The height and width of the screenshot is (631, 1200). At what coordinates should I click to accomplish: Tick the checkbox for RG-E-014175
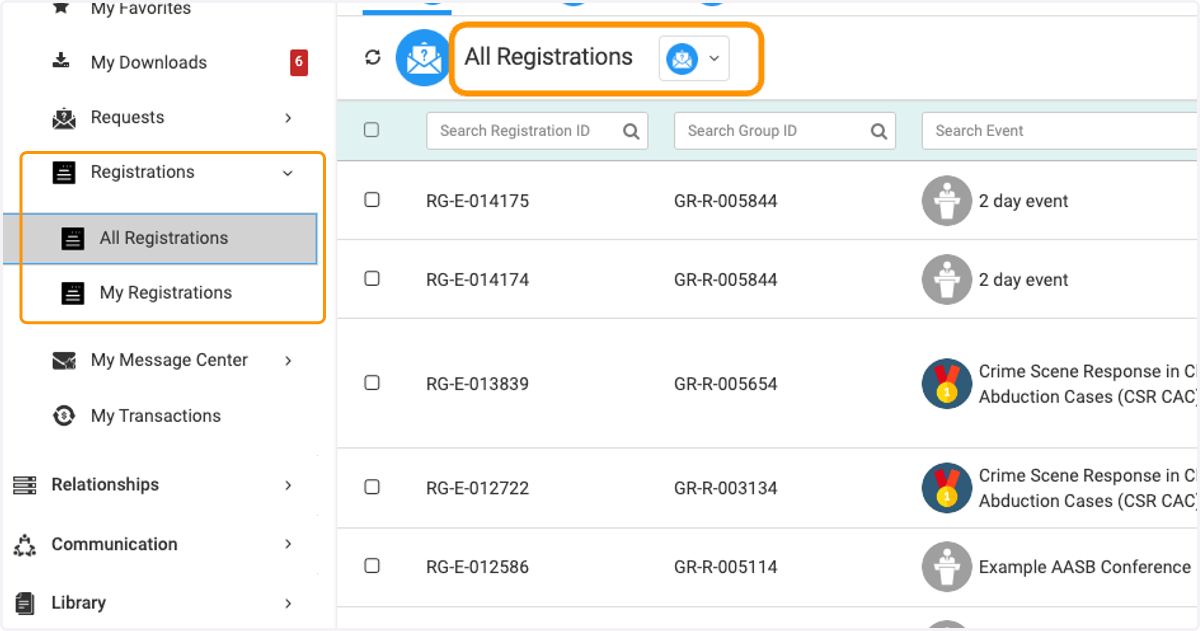tap(372, 200)
